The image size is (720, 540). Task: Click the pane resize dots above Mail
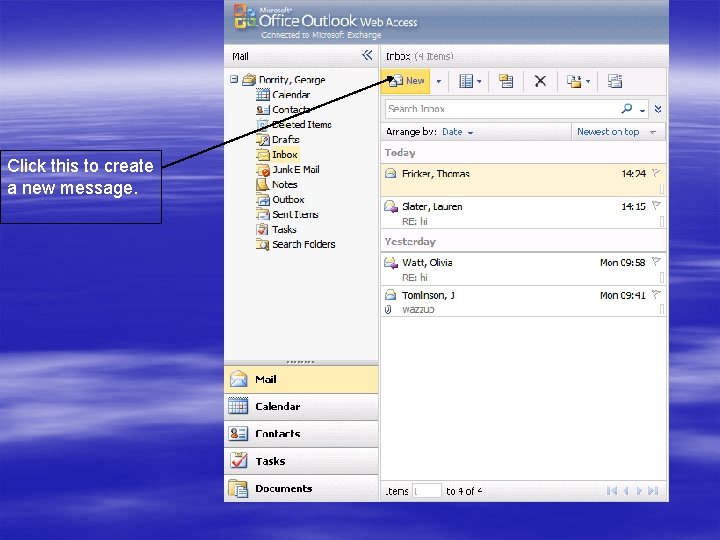pyautogui.click(x=301, y=362)
